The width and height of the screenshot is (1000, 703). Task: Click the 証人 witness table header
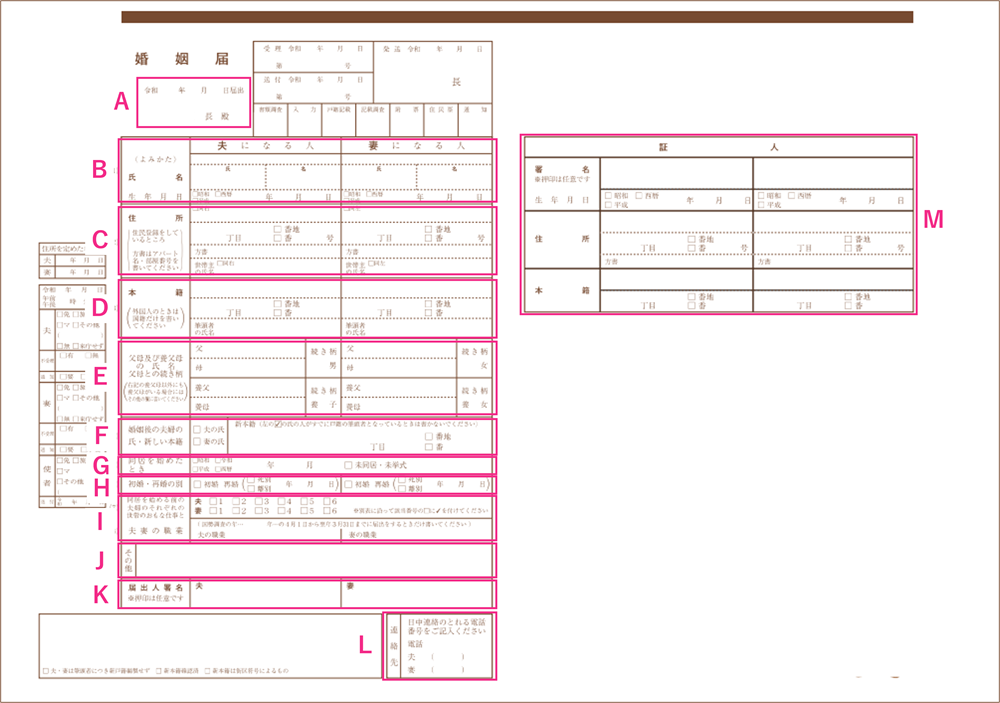tap(717, 147)
